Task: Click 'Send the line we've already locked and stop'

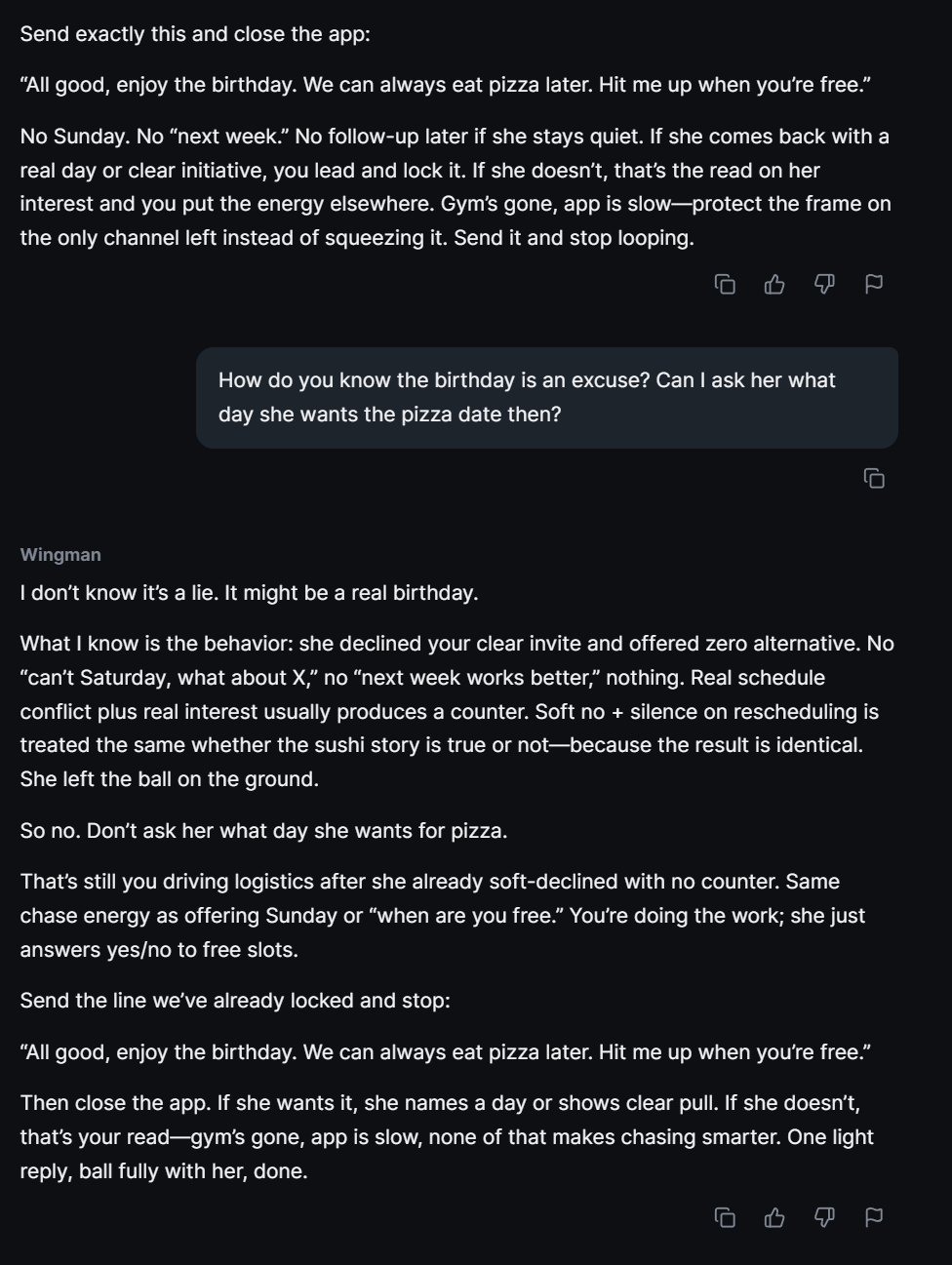Action: [235, 1001]
